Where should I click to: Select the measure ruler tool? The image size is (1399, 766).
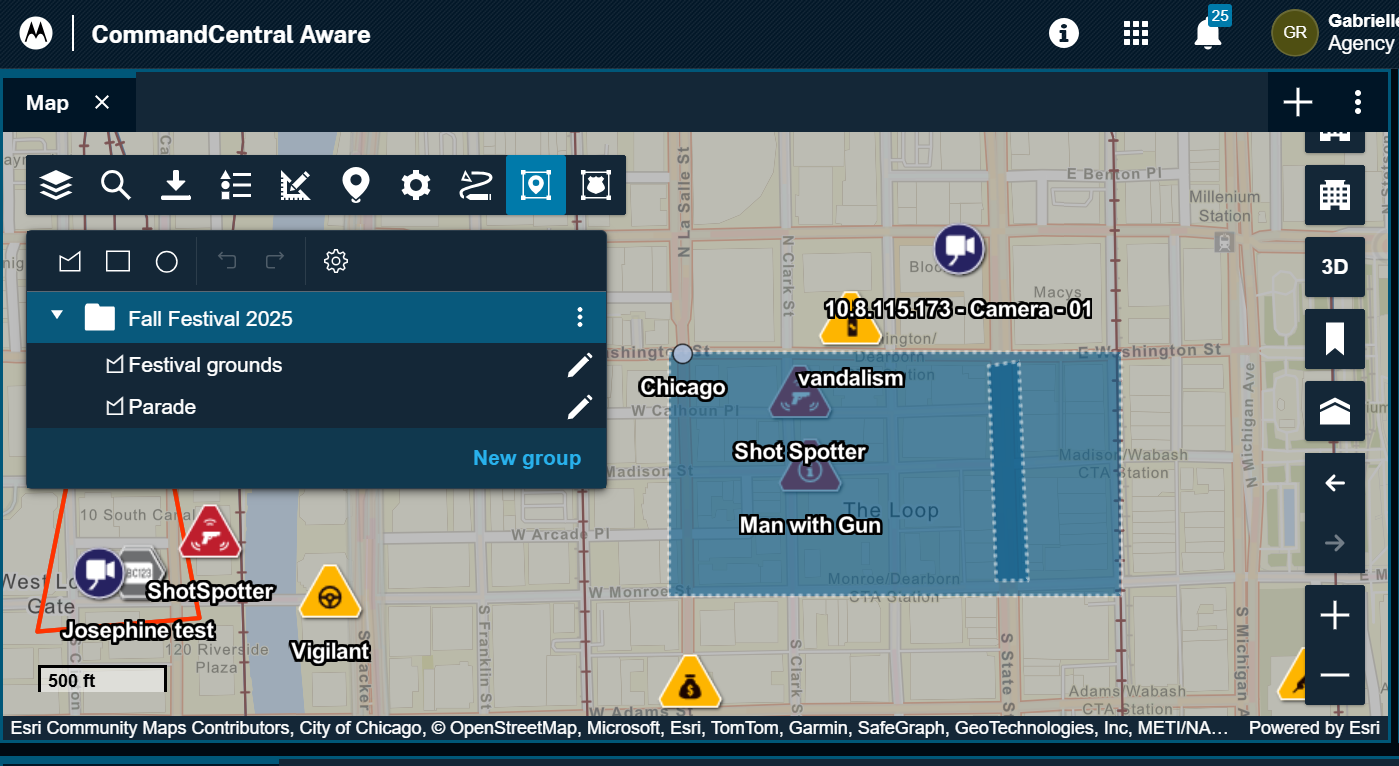coord(296,185)
